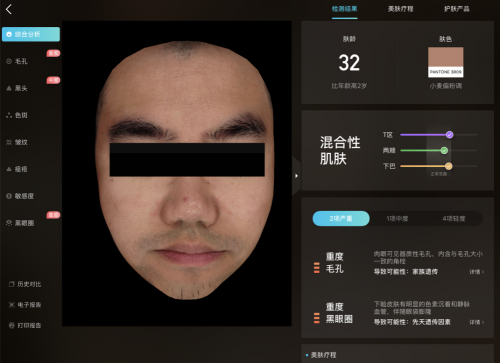This screenshot has height=363, width=500.
Task: Click the 美肤疗程 section header at the bottom
Action: pyautogui.click(x=323, y=355)
